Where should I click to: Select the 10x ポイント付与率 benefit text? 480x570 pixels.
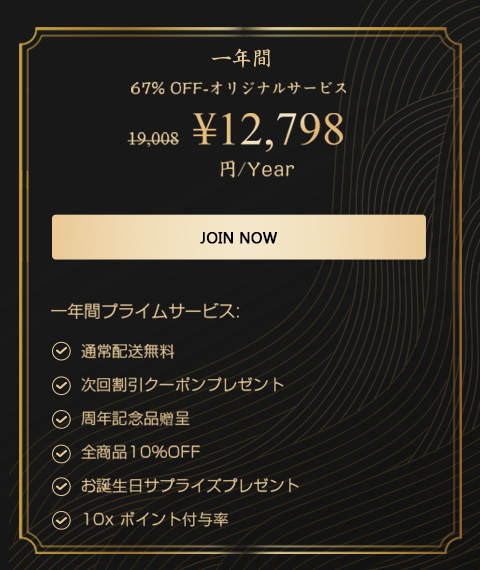coord(155,519)
